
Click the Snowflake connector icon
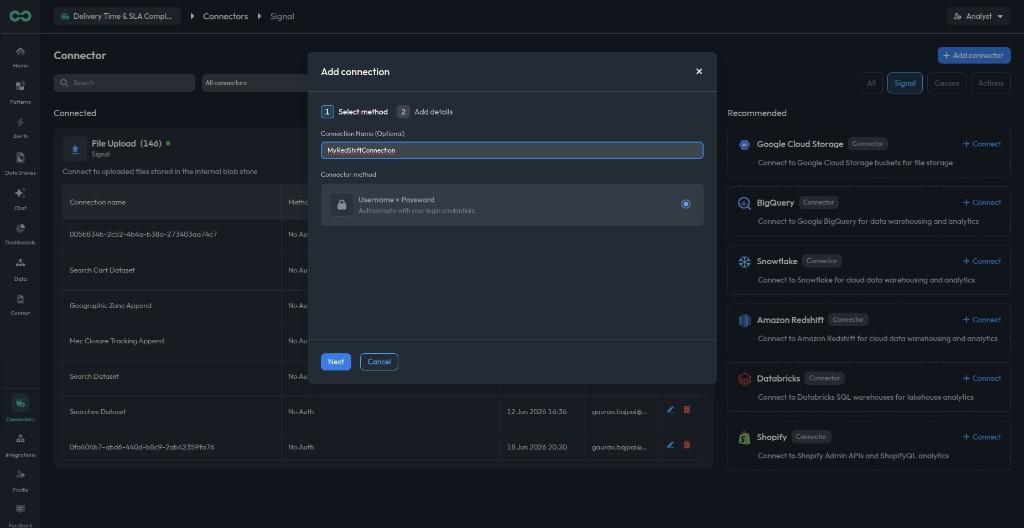[x=744, y=261]
